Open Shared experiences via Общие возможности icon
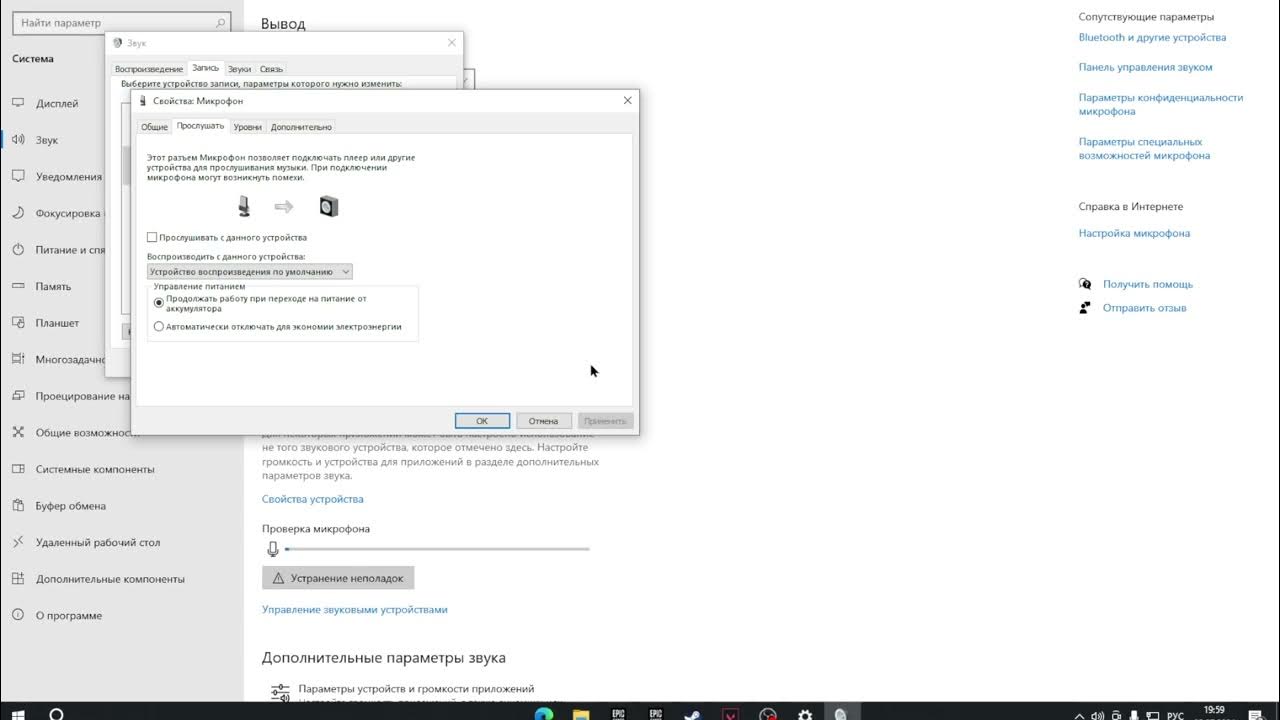Image resolution: width=1280 pixels, height=720 pixels. [x=18, y=433]
